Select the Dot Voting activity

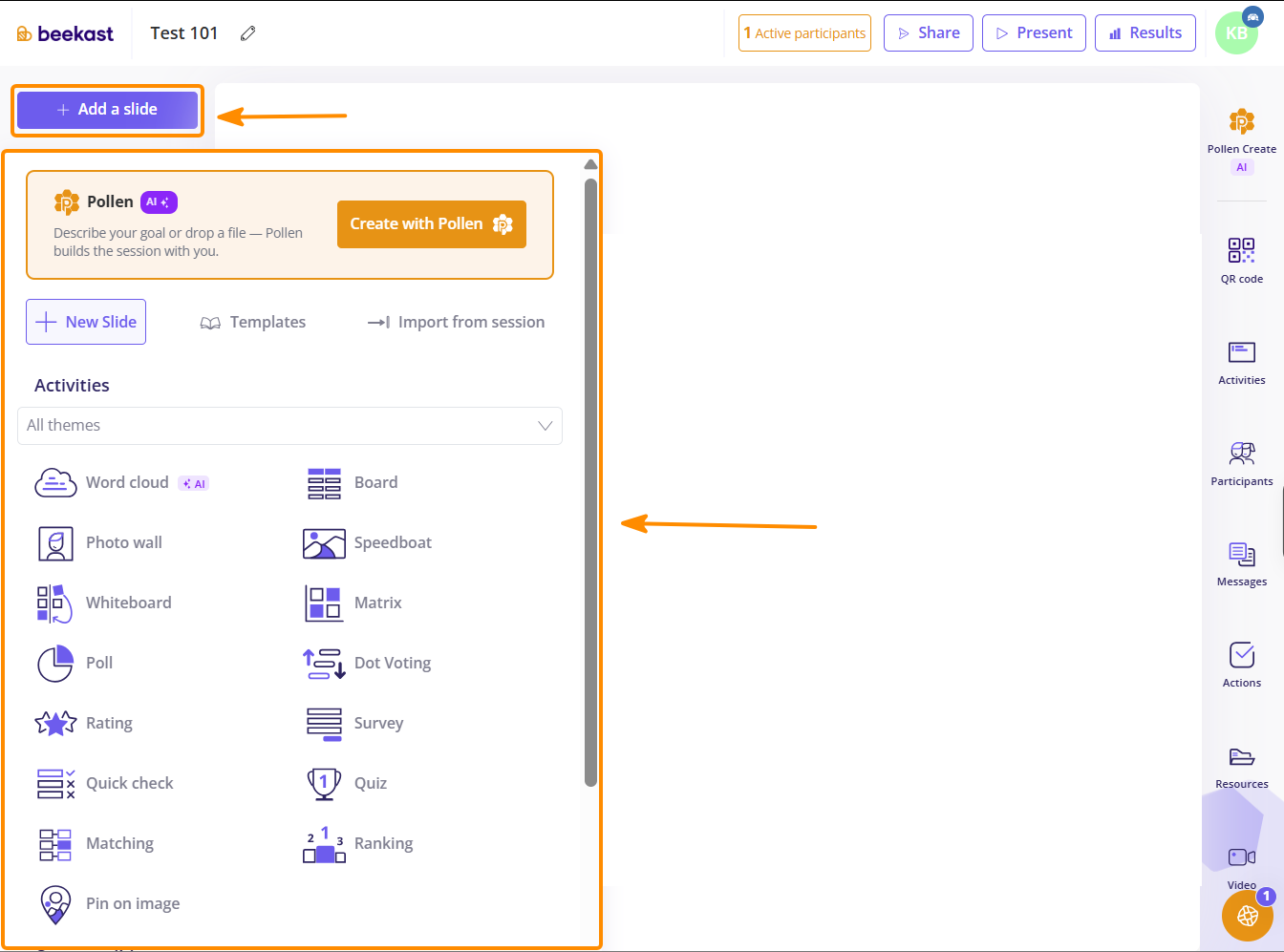click(x=367, y=663)
